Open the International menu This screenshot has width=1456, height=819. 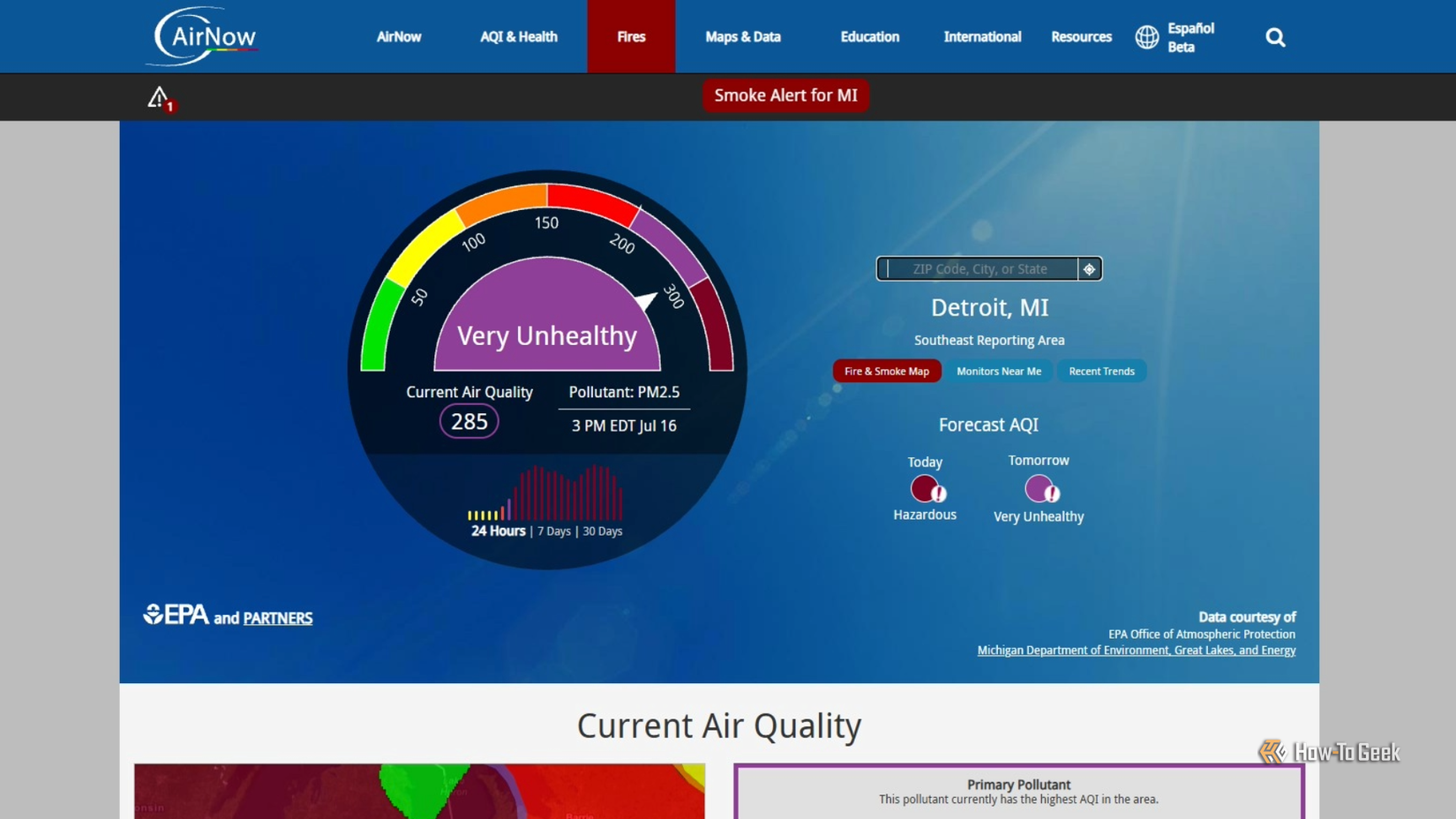[982, 37]
